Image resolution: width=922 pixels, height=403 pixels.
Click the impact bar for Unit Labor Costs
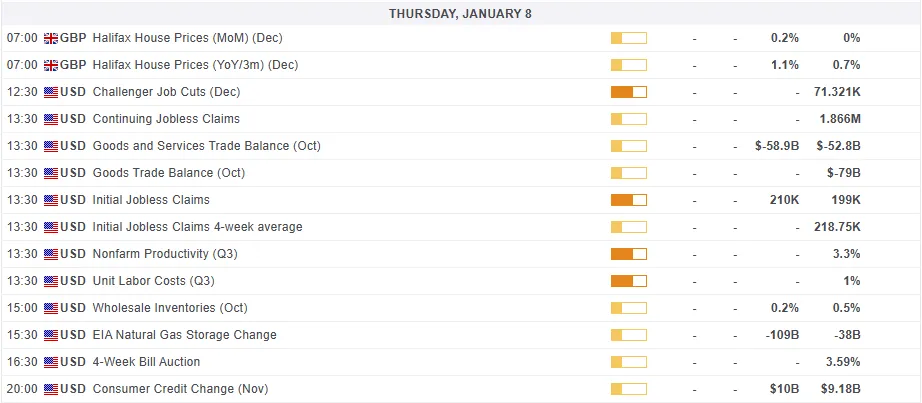(628, 281)
